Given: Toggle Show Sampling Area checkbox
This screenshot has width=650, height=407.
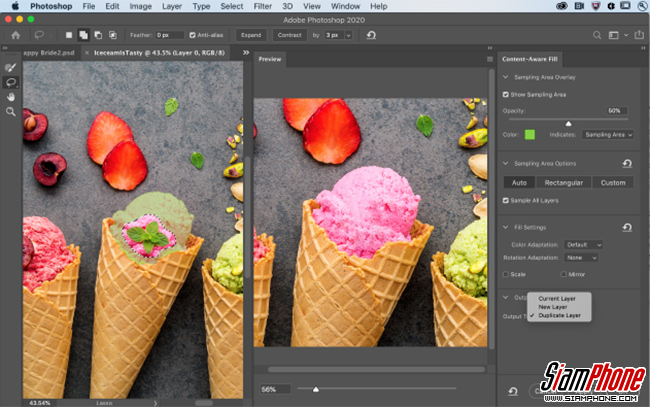Looking at the screenshot, I should pos(505,94).
